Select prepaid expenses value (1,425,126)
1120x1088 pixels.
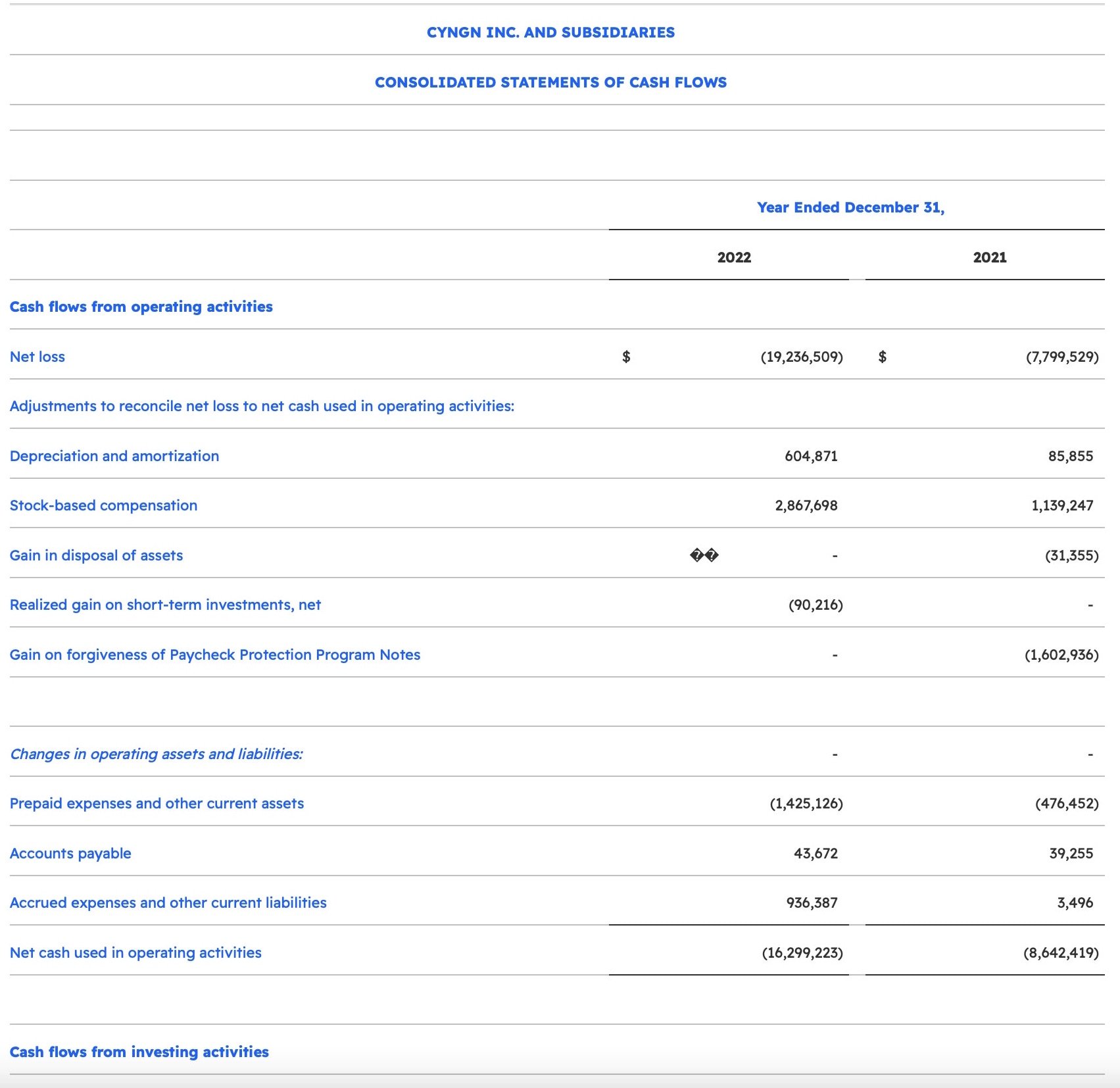[806, 803]
